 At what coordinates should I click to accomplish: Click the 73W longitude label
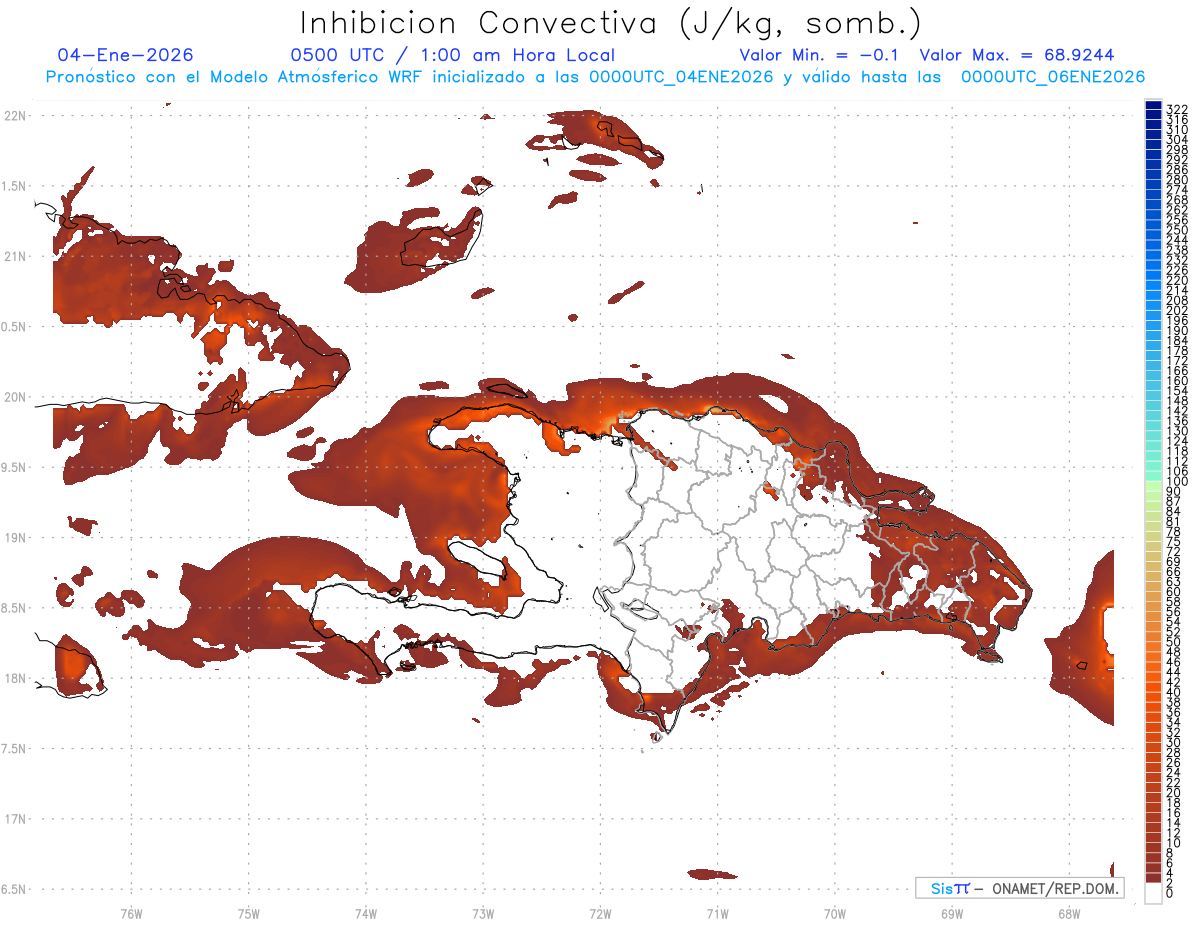click(483, 913)
